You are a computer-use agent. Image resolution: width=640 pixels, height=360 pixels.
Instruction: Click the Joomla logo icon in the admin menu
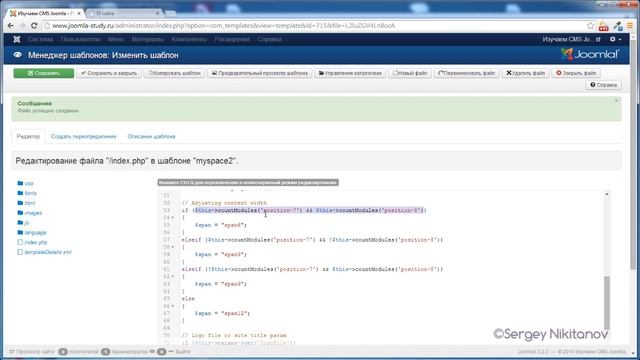coord(17,39)
